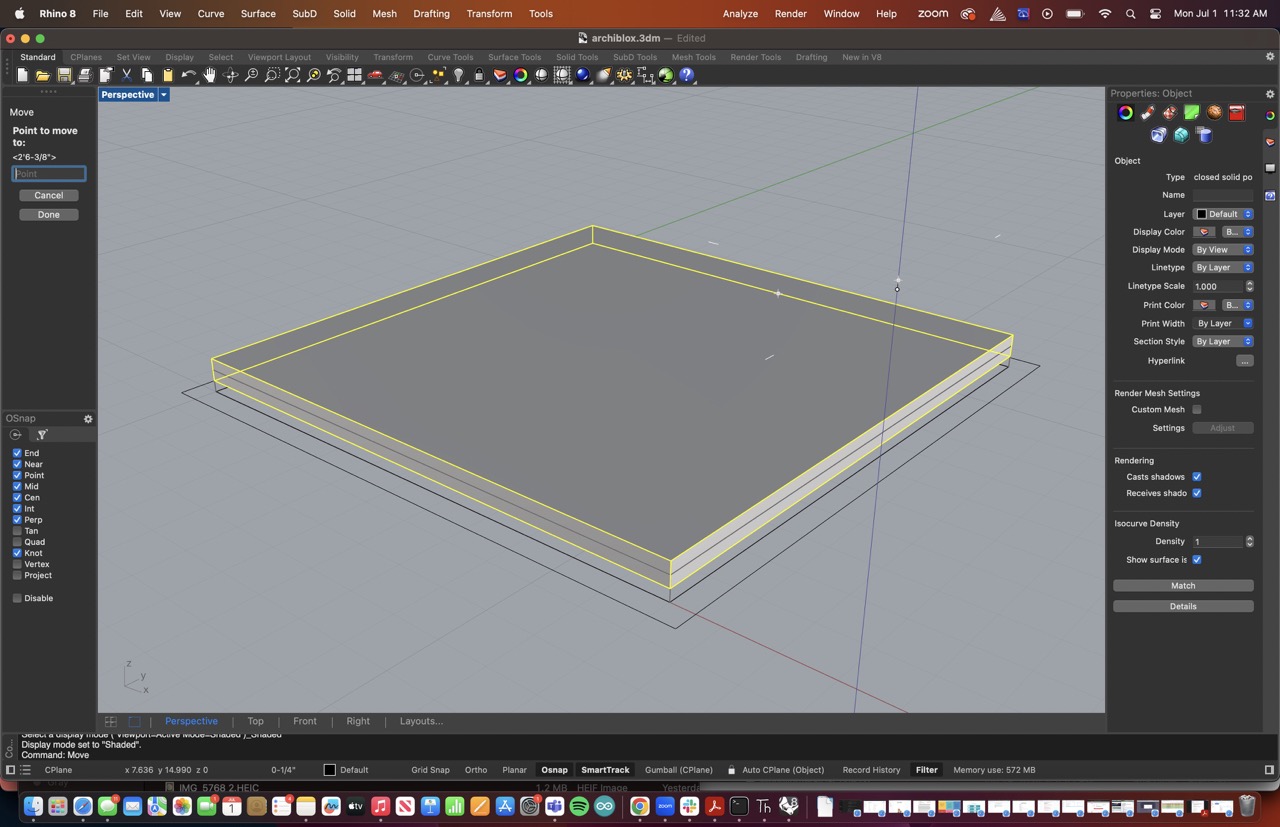Click the Paste clipboard icon
1280x827 pixels.
168,75
